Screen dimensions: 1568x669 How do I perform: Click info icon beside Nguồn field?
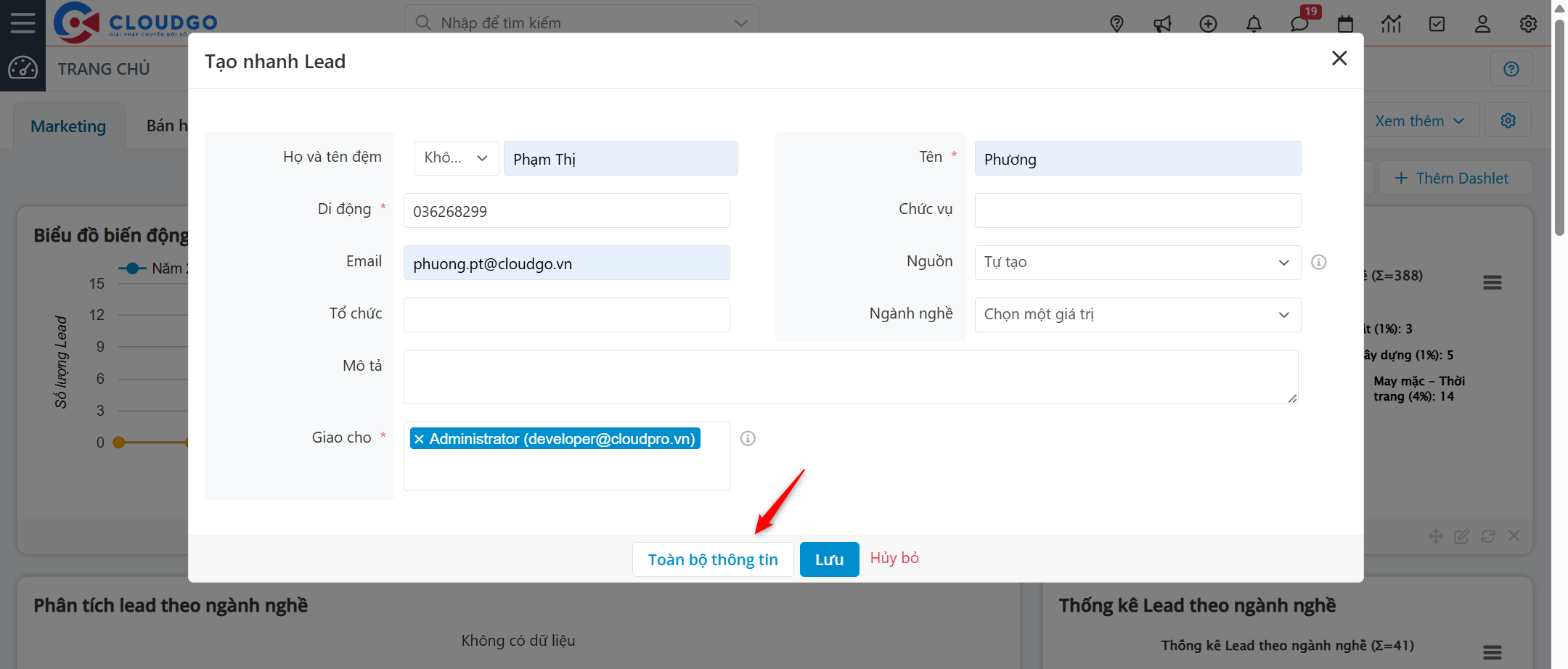(x=1319, y=262)
